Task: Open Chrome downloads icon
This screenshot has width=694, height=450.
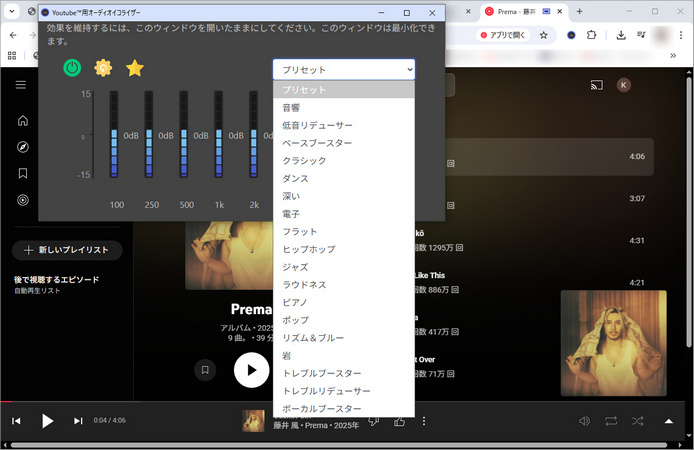Action: click(621, 35)
